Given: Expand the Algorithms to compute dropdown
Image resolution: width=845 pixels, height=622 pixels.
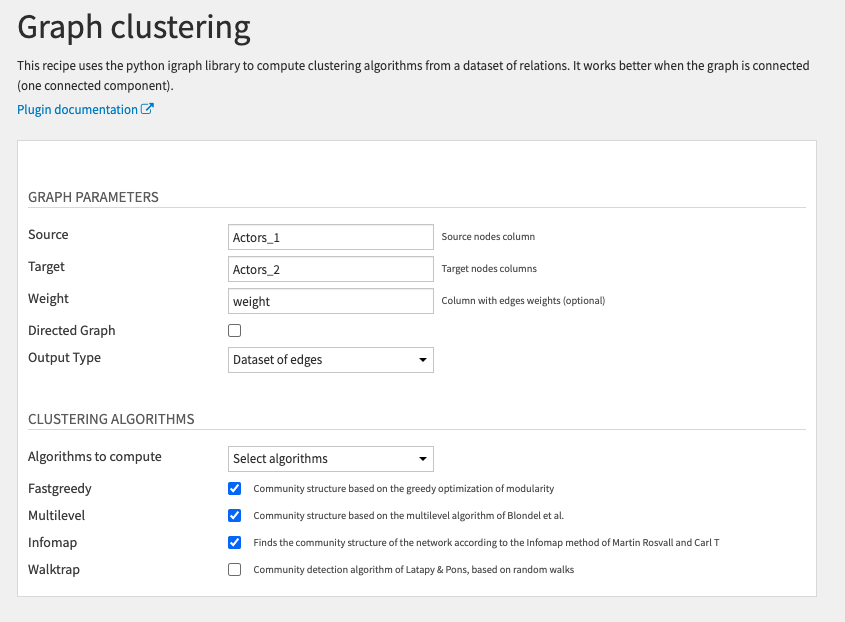Looking at the screenshot, I should pos(331,459).
